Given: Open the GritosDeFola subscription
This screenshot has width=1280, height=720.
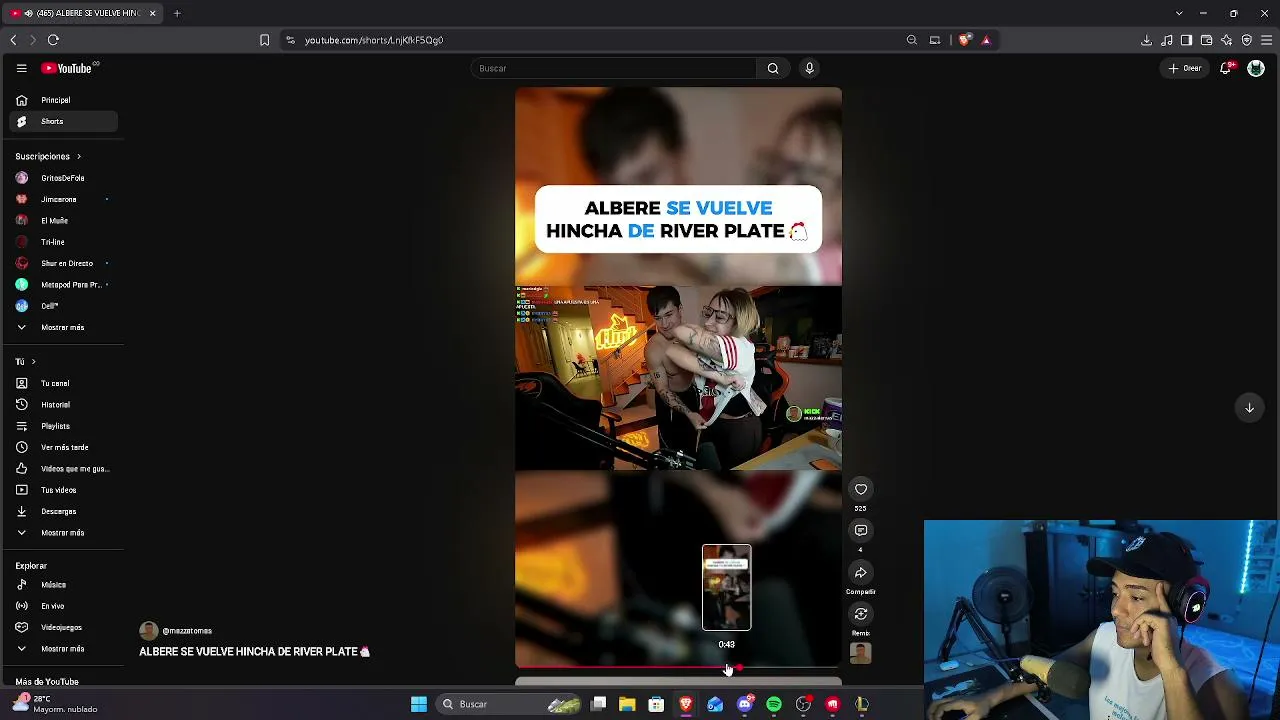Looking at the screenshot, I should (64, 178).
